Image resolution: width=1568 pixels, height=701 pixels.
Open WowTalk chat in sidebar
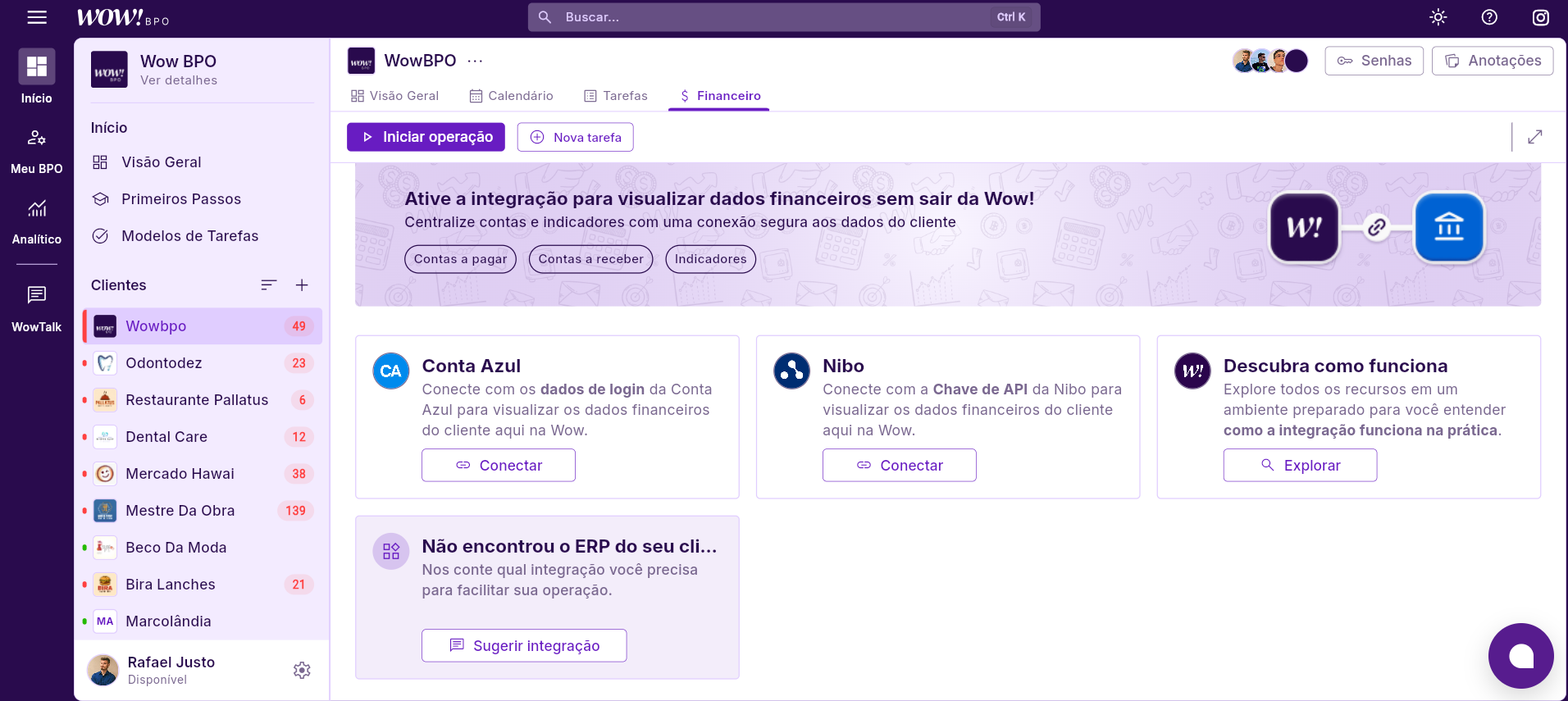click(x=37, y=309)
